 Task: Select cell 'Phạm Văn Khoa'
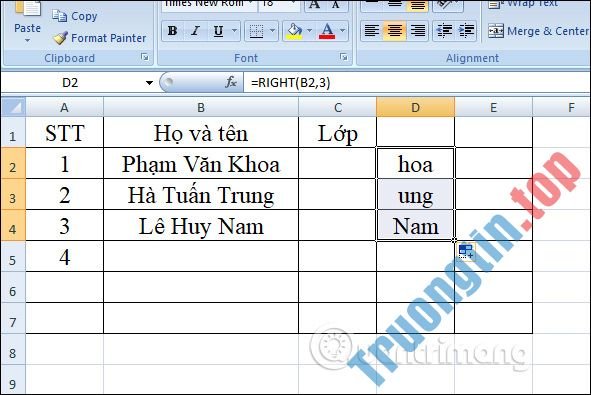pyautogui.click(x=201, y=164)
